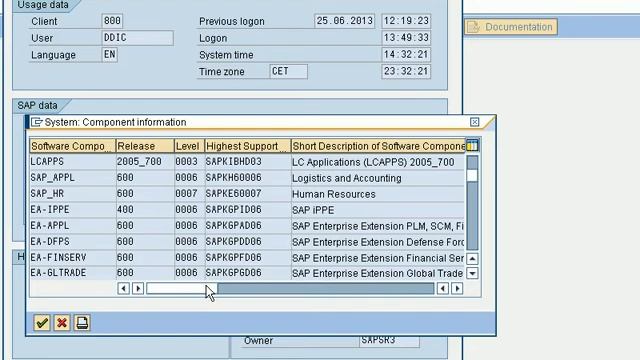Select the EA-DFPS component cell
This screenshot has width=640, height=360.
(x=73, y=242)
